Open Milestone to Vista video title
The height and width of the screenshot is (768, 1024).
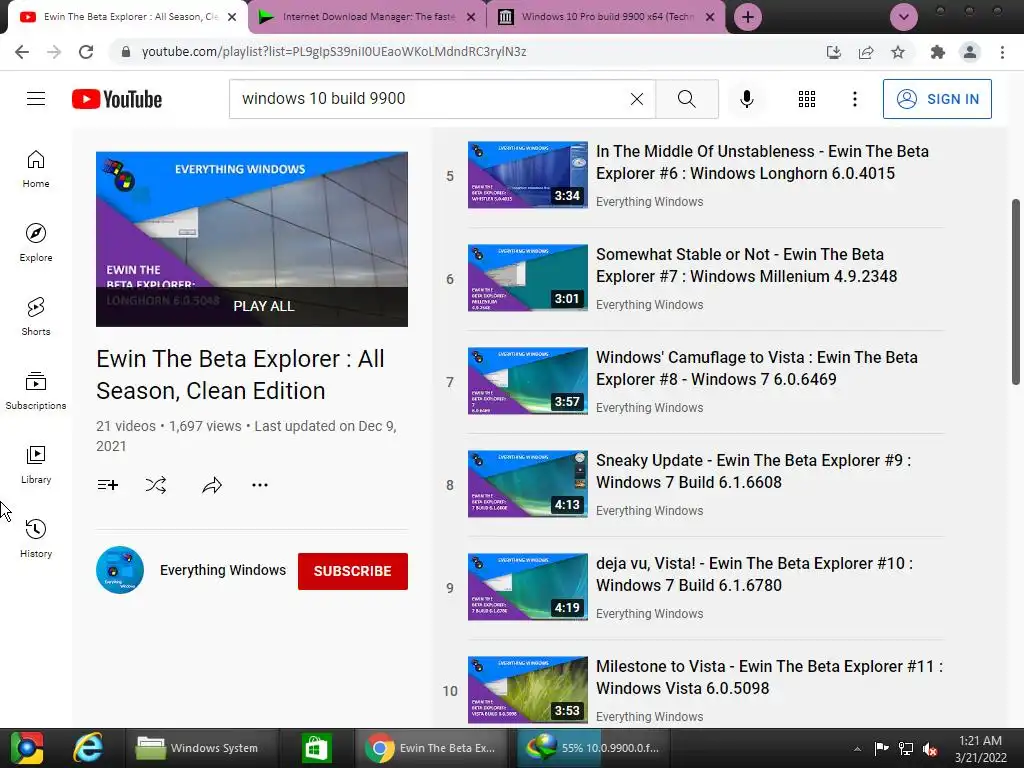(769, 677)
